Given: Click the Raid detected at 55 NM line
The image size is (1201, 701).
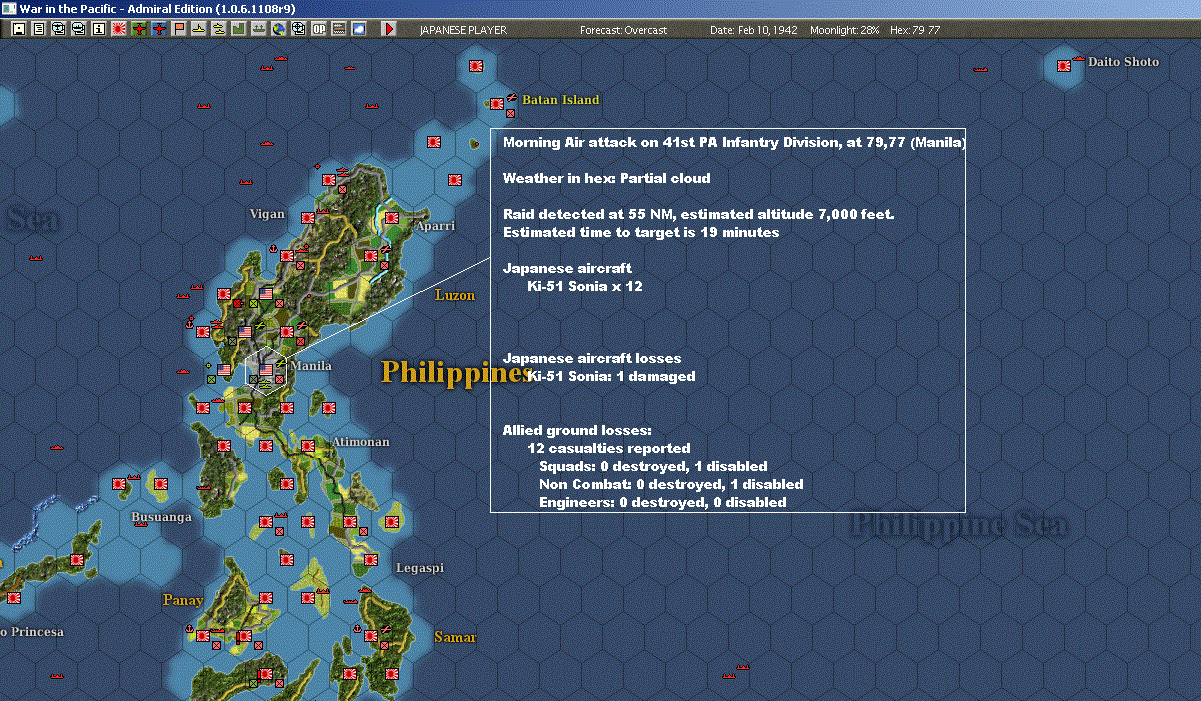Looking at the screenshot, I should 698,214.
